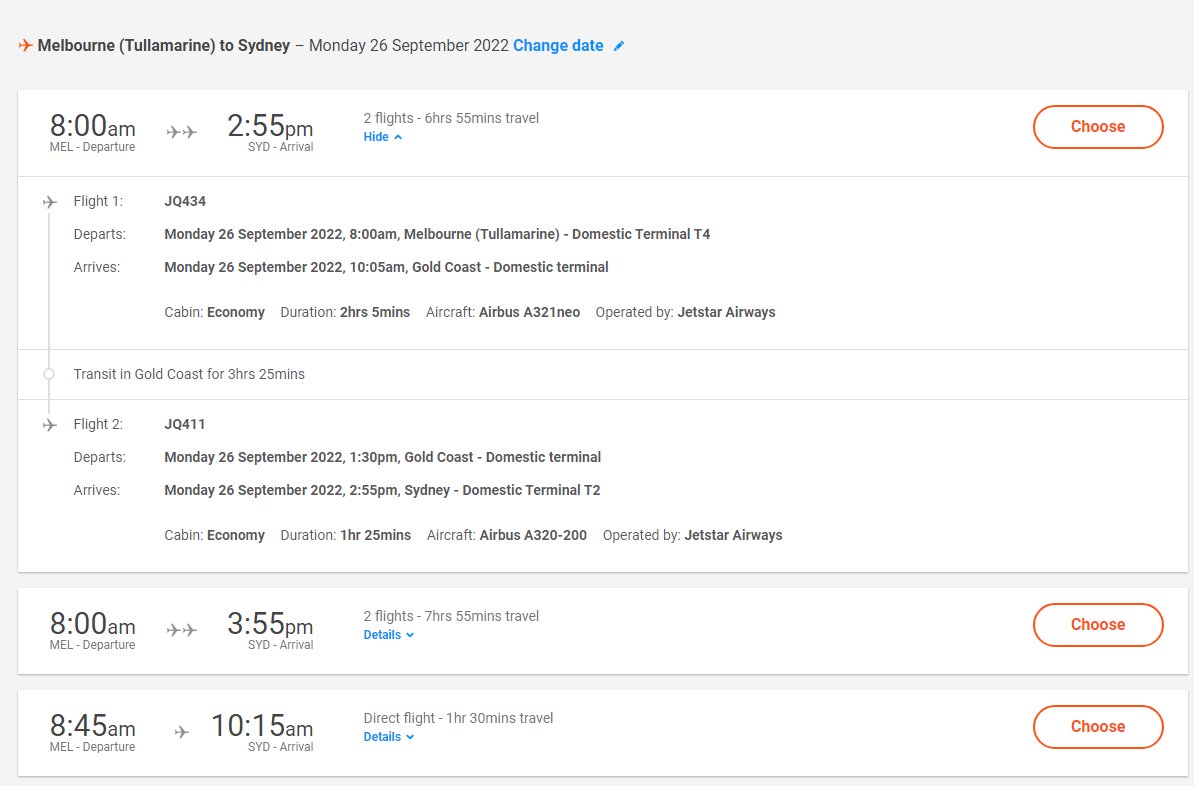Click the plane icon next to Flight 2
The width and height of the screenshot is (1194, 786).
[49, 425]
